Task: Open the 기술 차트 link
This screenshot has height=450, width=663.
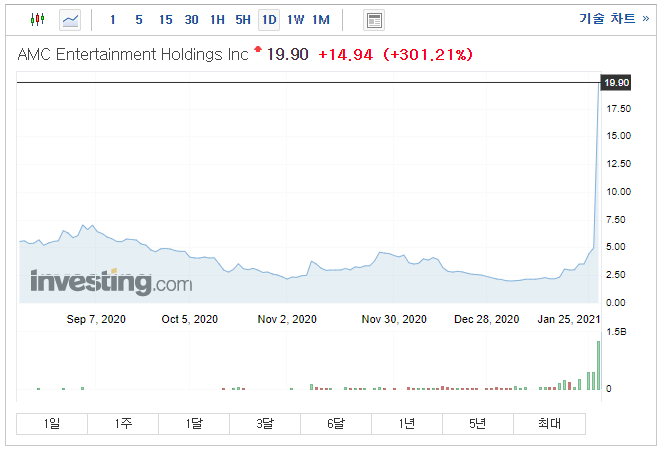Action: pos(614,18)
